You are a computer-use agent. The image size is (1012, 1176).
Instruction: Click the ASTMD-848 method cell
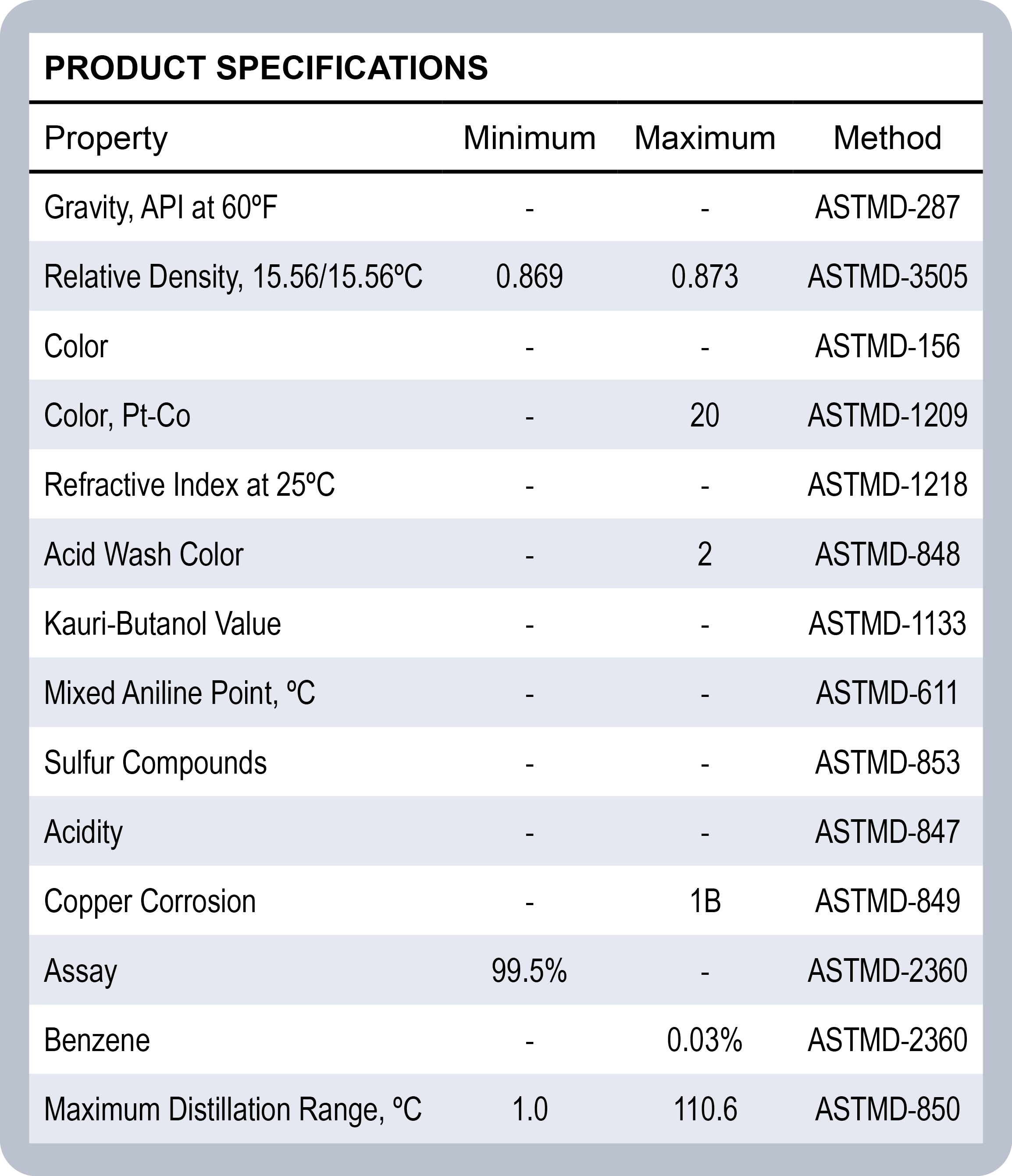pos(887,554)
